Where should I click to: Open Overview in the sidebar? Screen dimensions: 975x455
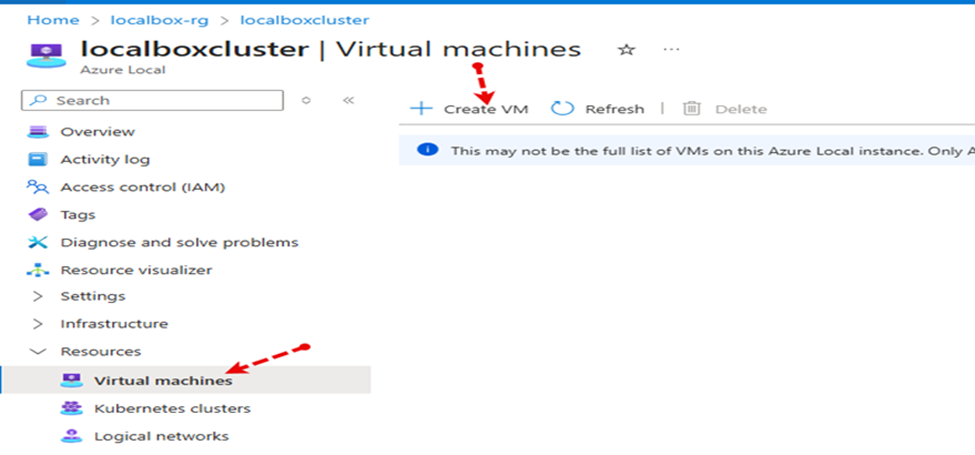[x=97, y=132]
